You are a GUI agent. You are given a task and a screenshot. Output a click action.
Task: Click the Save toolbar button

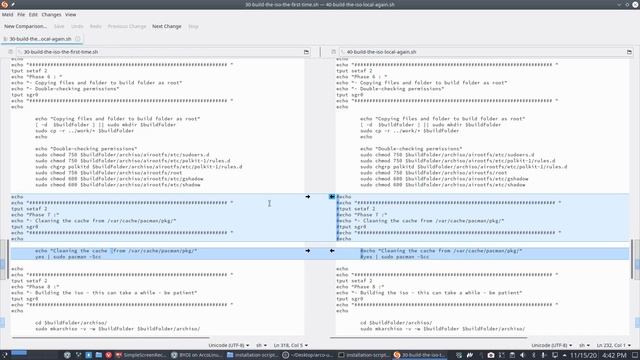tap(59, 26)
